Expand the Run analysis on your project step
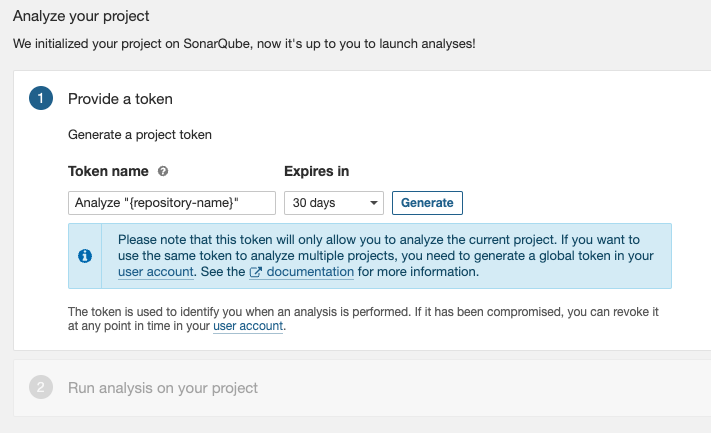Screen dimensions: 711x433 tap(163, 388)
